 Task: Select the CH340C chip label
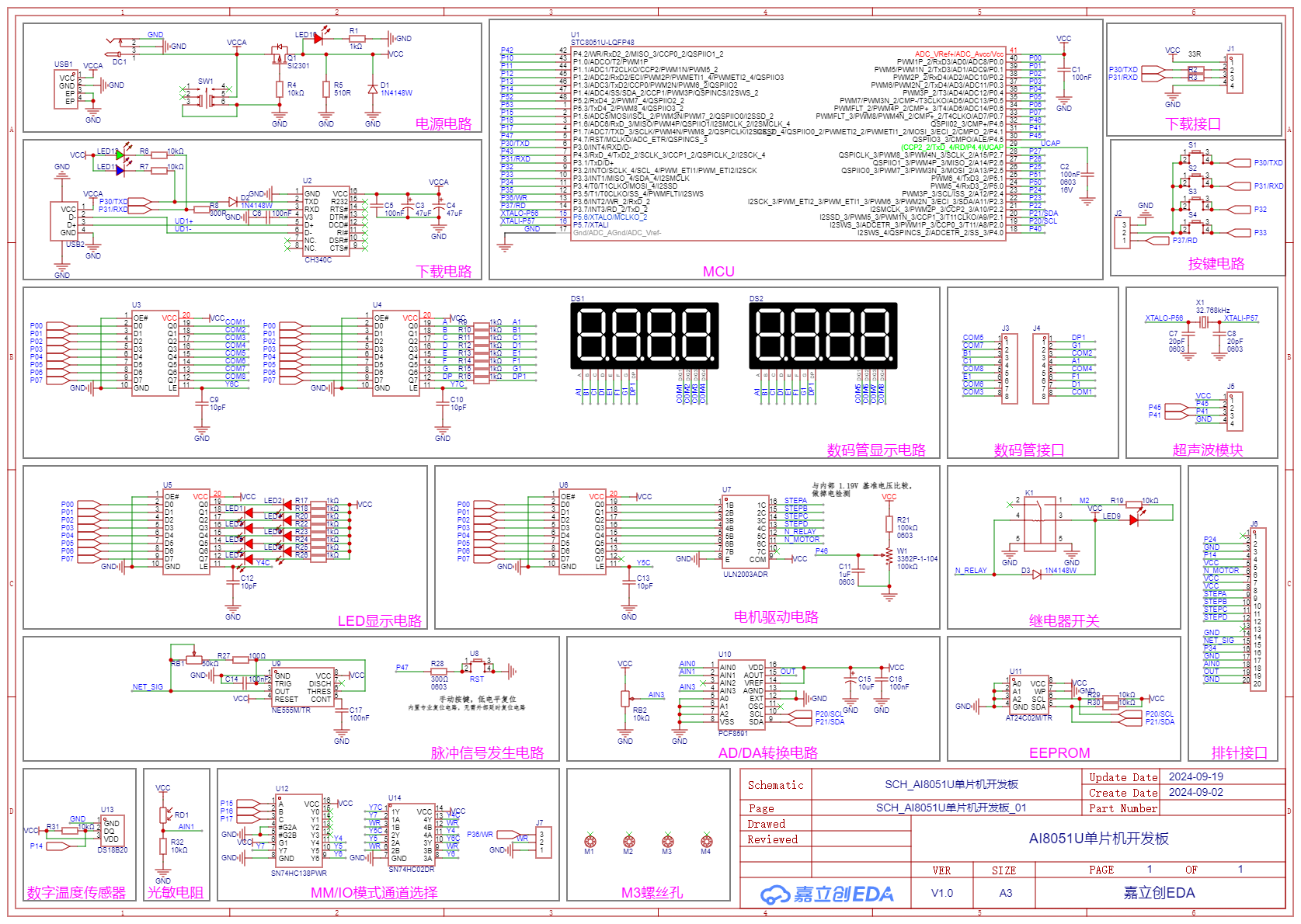318,260
